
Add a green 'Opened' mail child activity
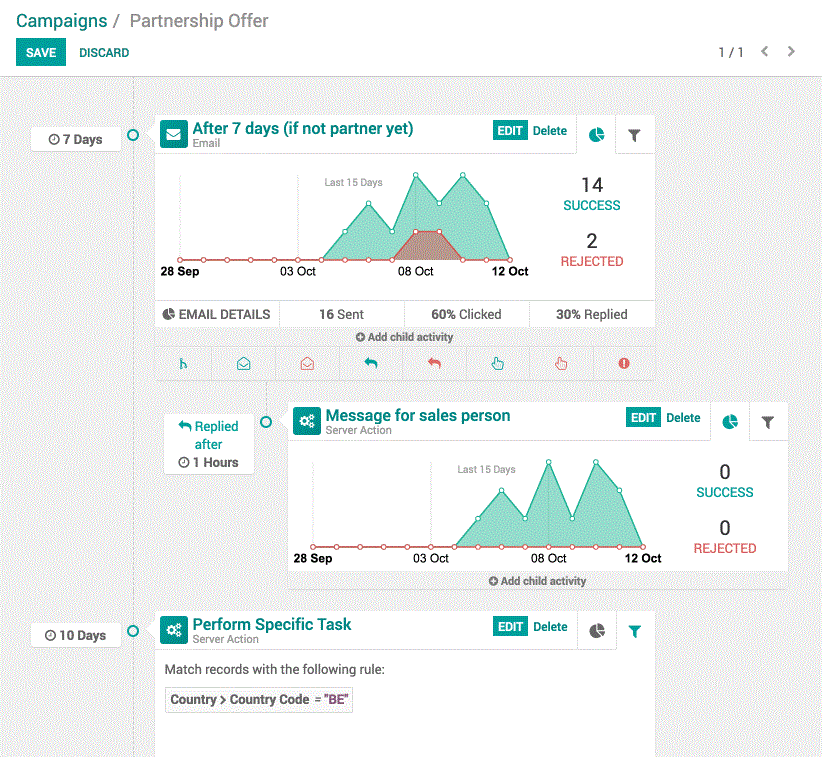tap(244, 364)
